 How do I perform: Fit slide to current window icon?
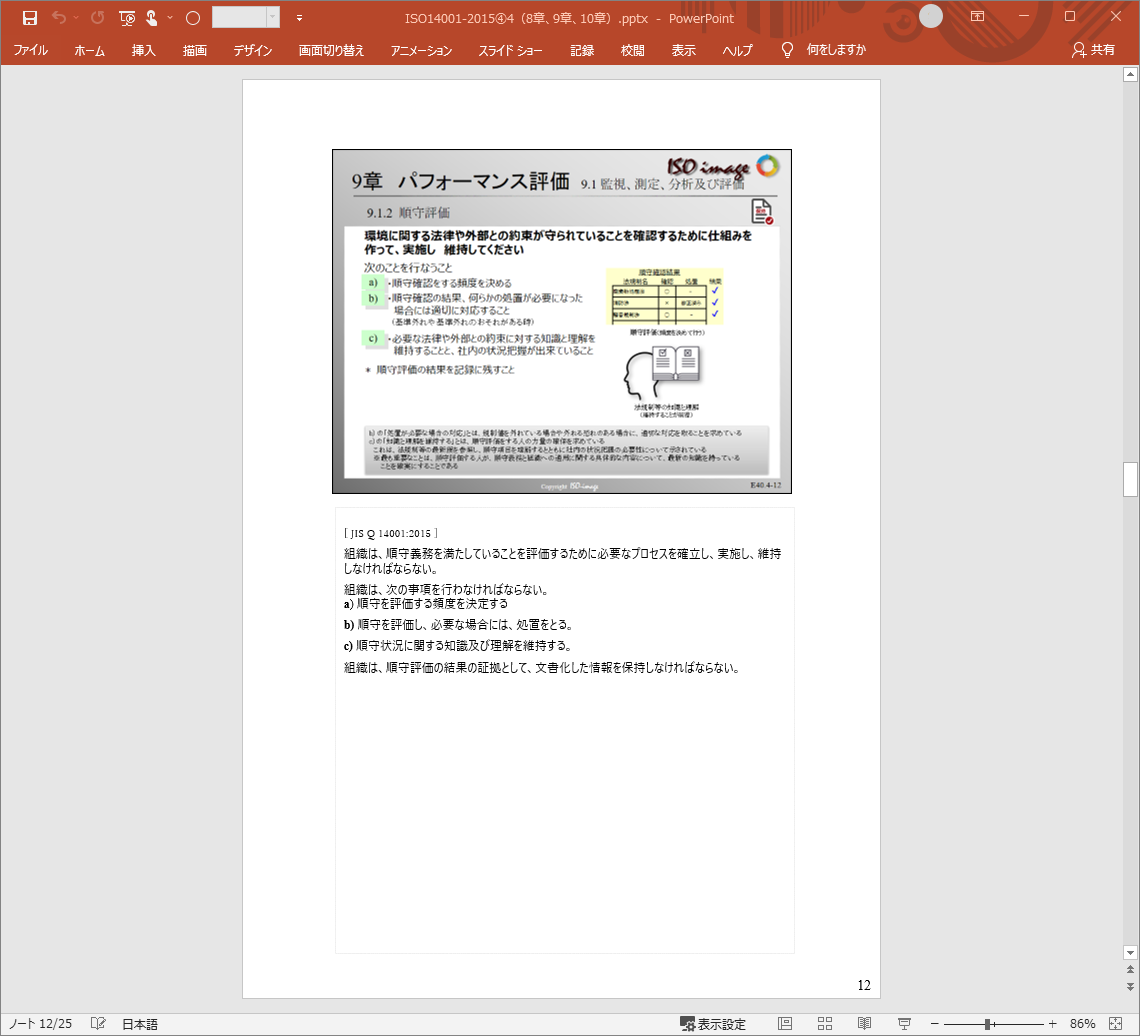pyautogui.click(x=1115, y=1024)
